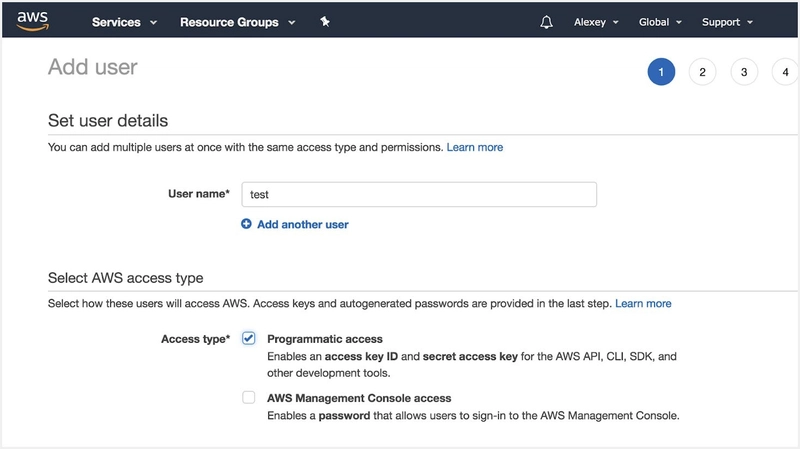Click the pin shortcuts icon
Screen dimensions: 800x449
325,22
